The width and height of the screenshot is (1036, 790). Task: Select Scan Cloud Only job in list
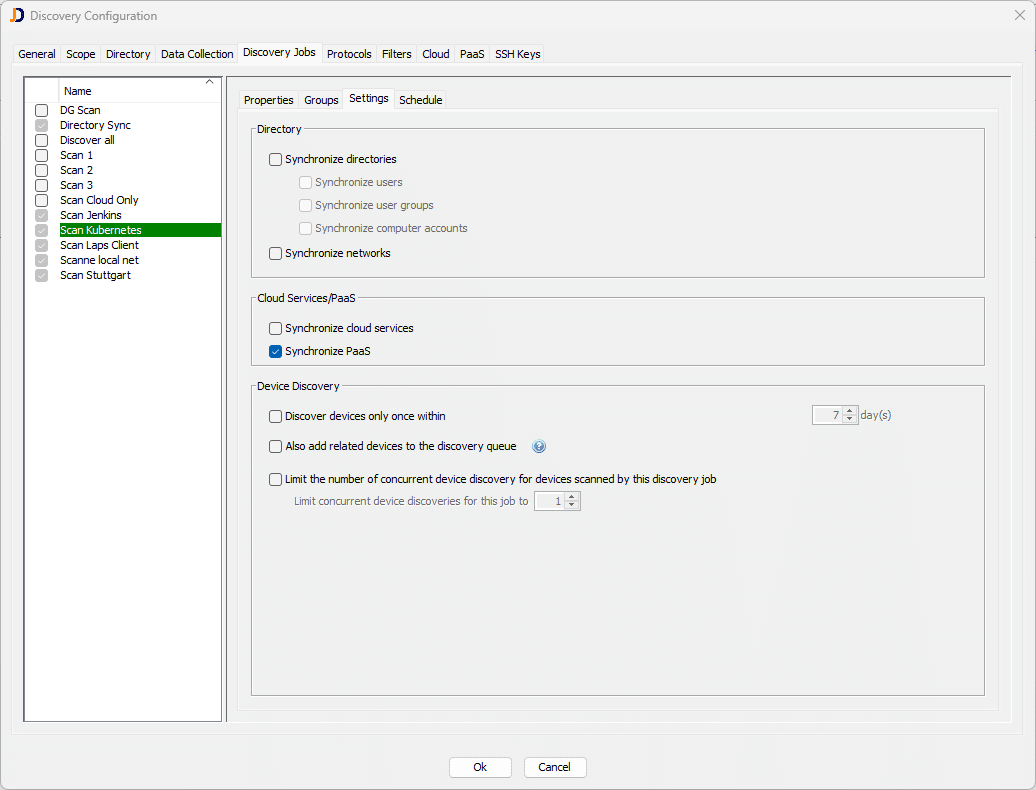99,200
